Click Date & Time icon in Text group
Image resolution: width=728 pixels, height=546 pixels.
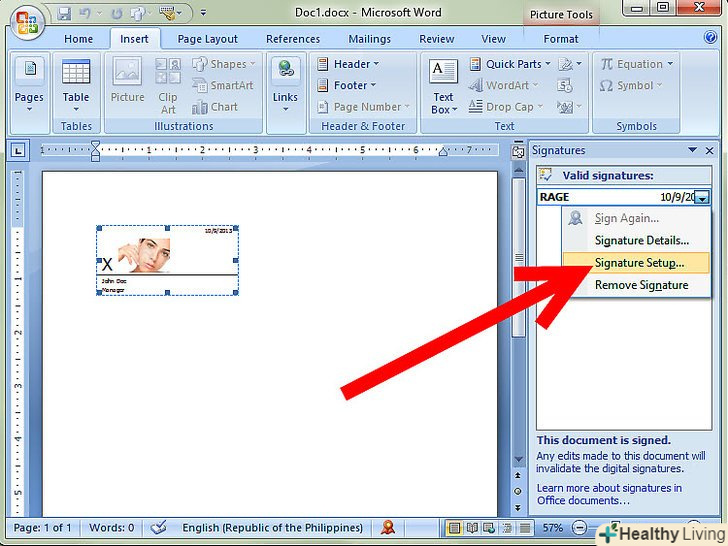[x=565, y=85]
